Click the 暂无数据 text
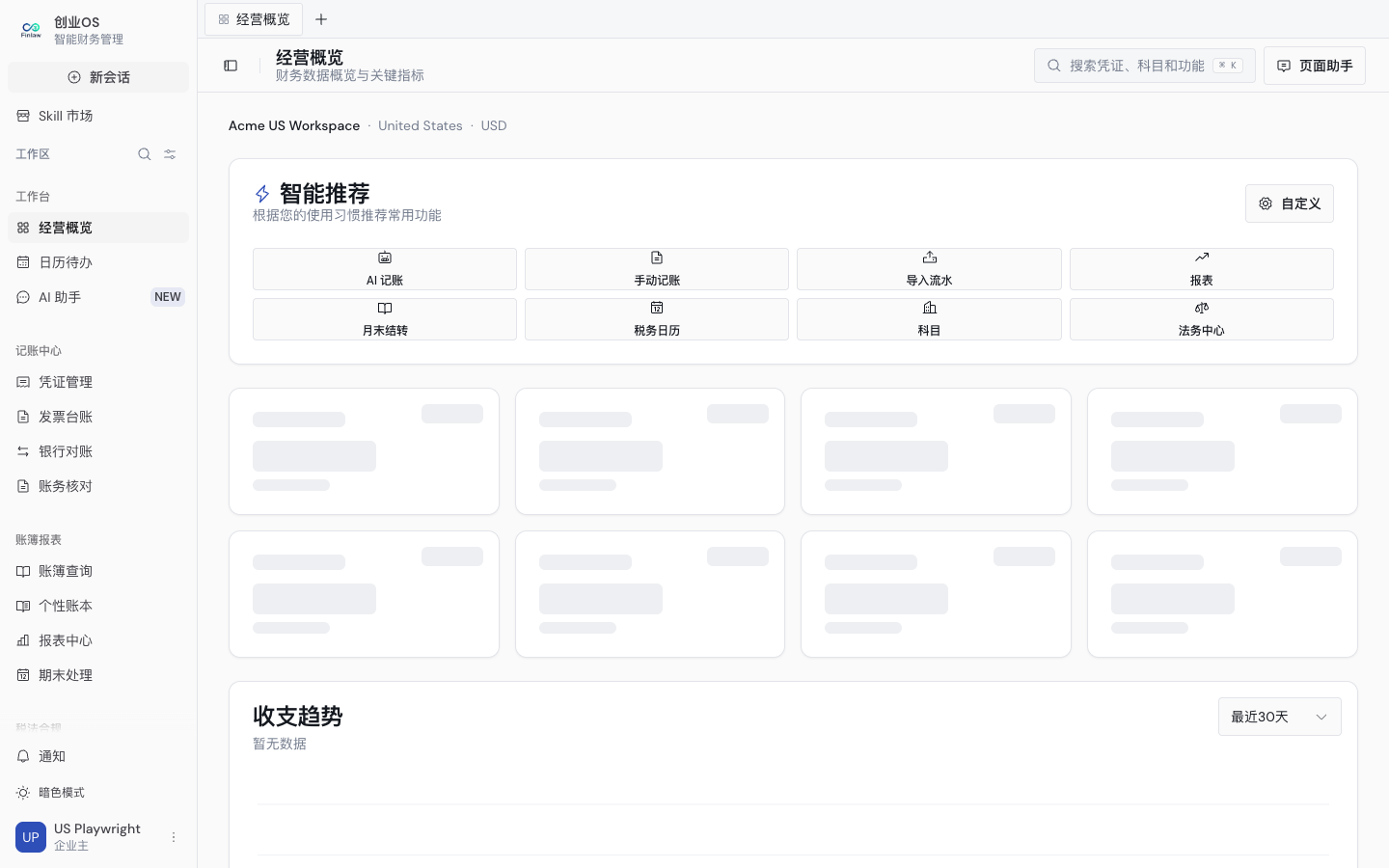 pyautogui.click(x=280, y=744)
